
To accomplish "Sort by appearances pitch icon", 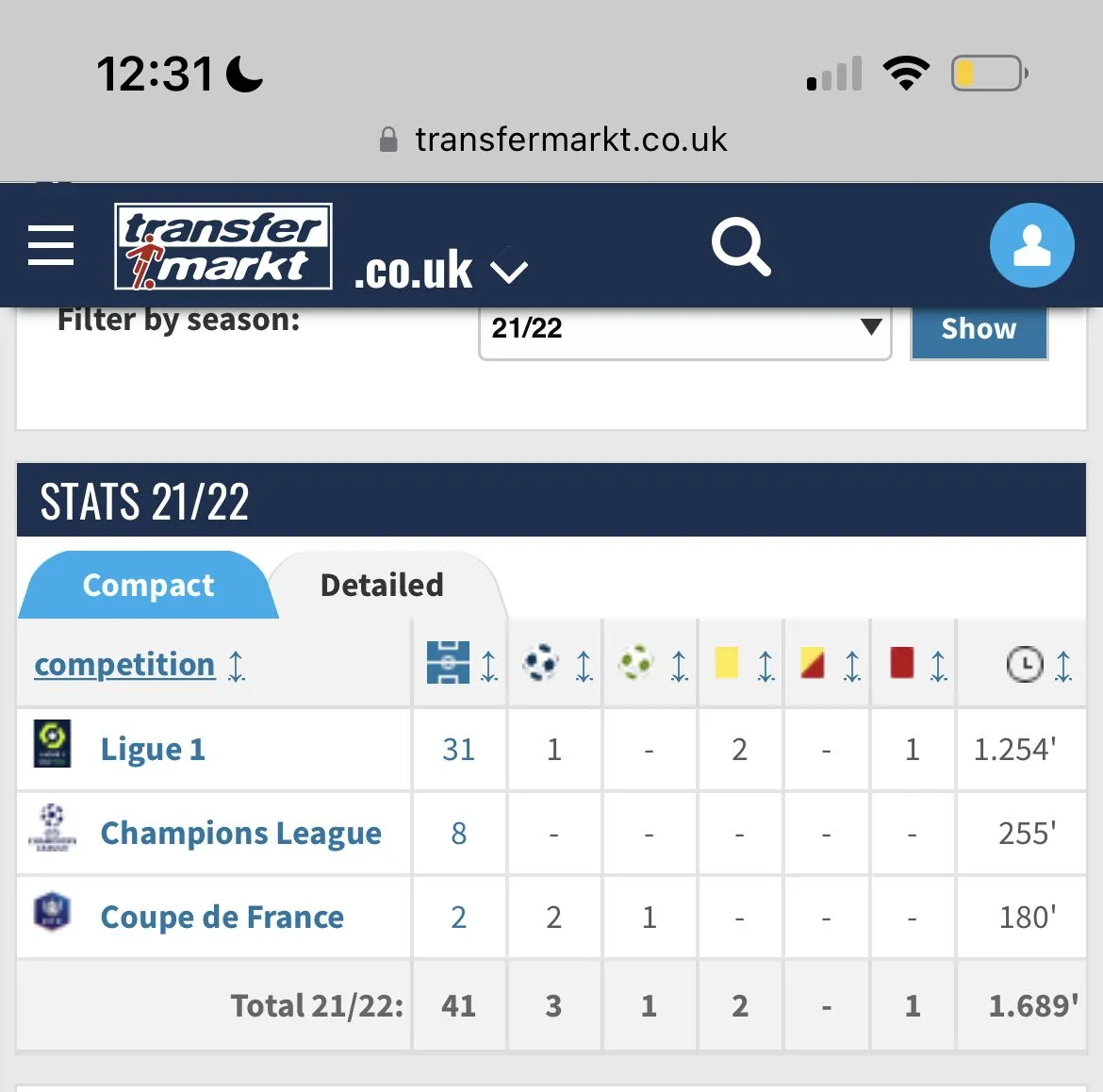I will (449, 663).
